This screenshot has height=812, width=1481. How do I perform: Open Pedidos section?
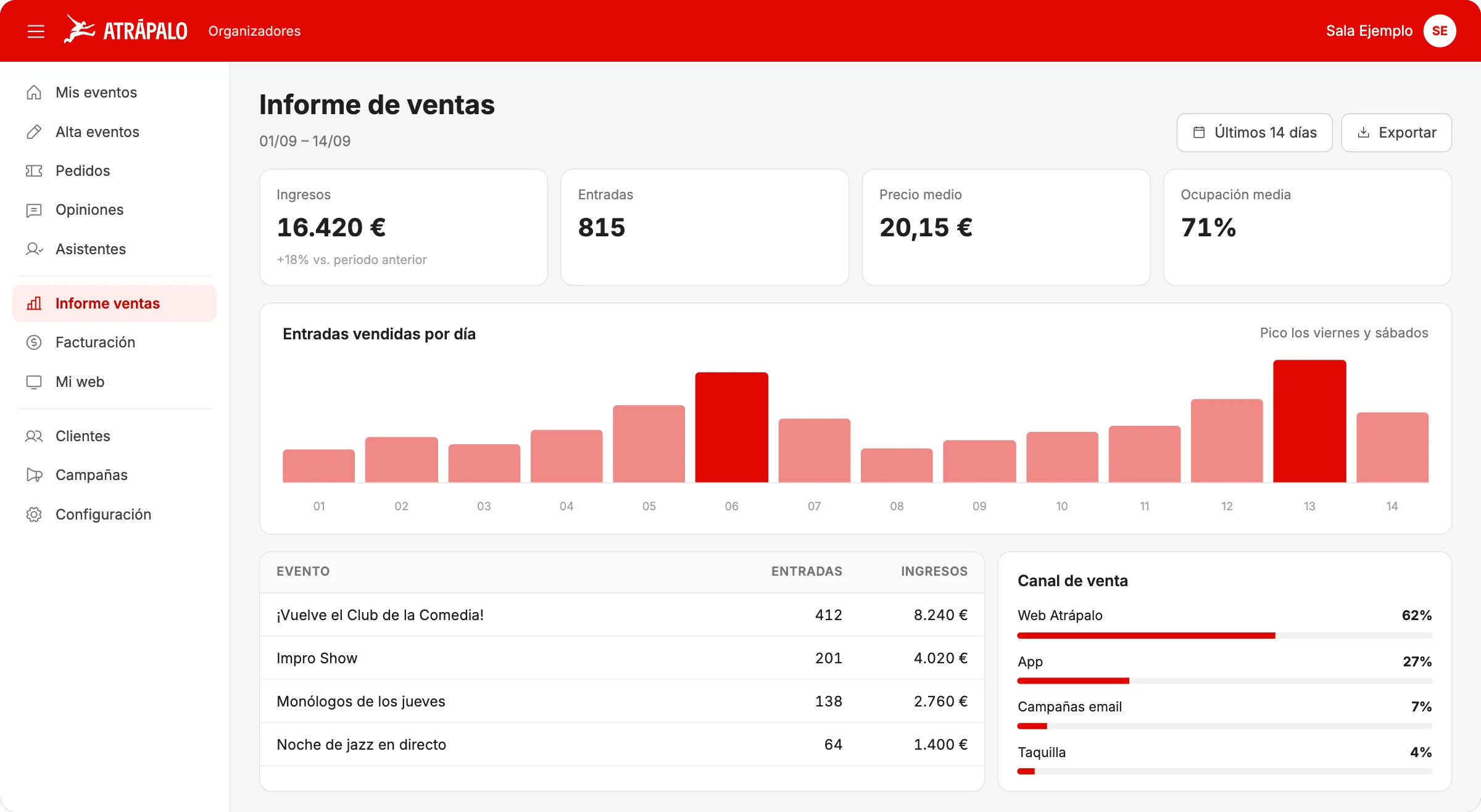coord(115,171)
